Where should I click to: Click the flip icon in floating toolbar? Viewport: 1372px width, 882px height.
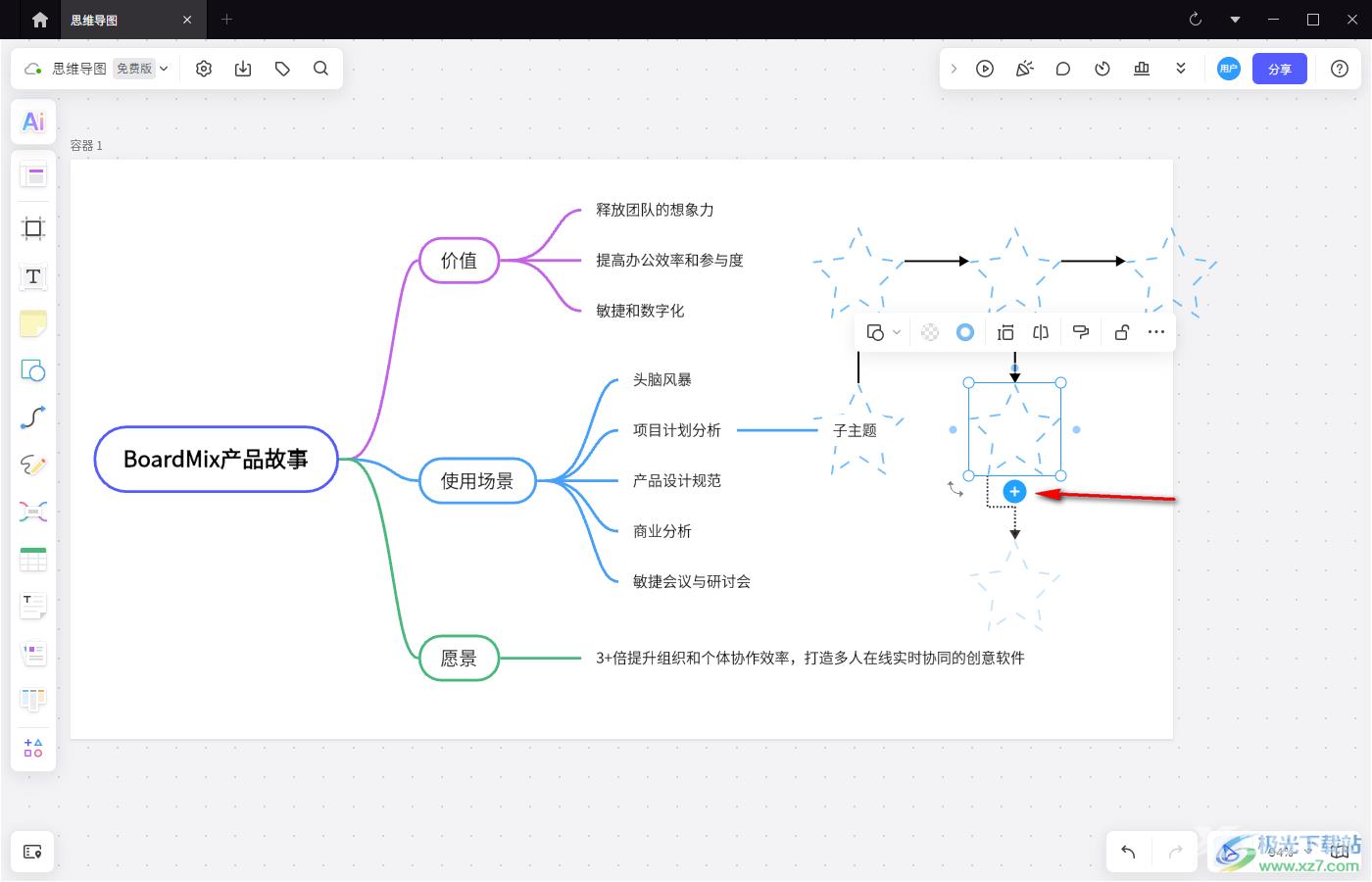point(1041,332)
